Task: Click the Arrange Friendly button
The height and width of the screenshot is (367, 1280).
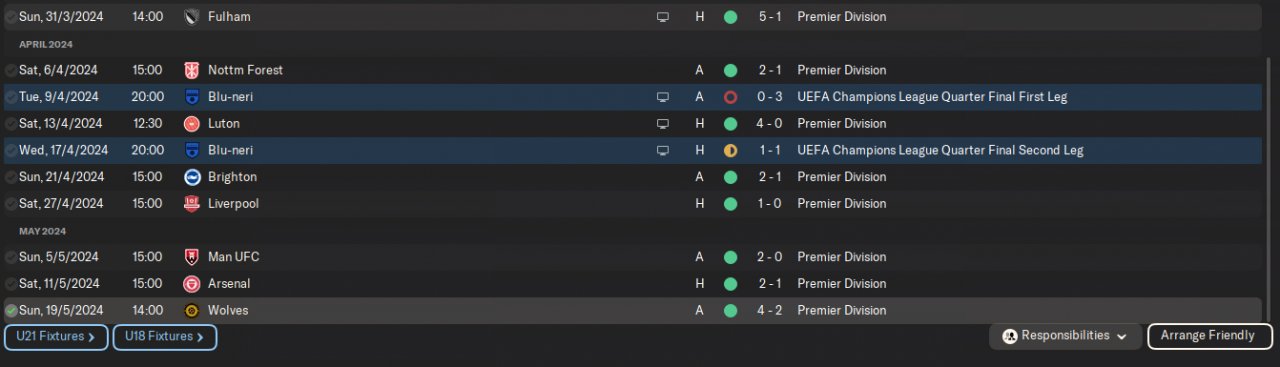Action: (1210, 336)
